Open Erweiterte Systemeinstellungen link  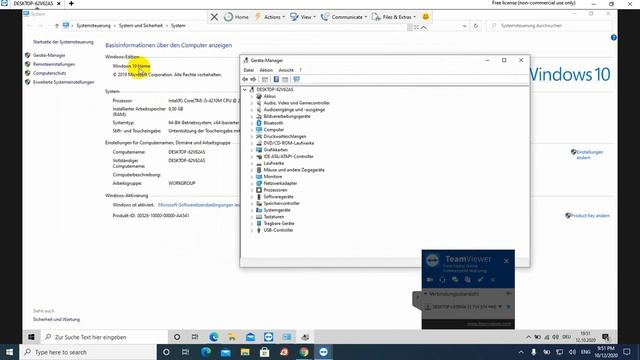point(64,82)
